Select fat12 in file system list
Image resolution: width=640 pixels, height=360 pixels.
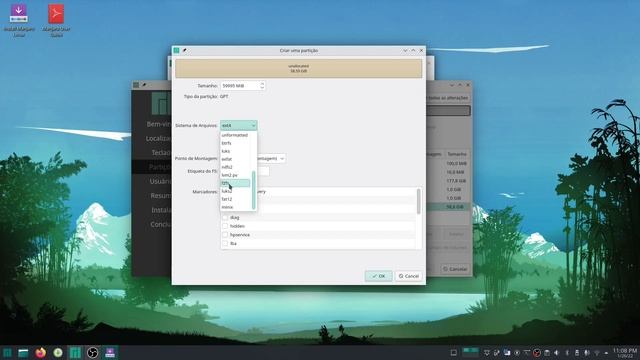point(235,199)
